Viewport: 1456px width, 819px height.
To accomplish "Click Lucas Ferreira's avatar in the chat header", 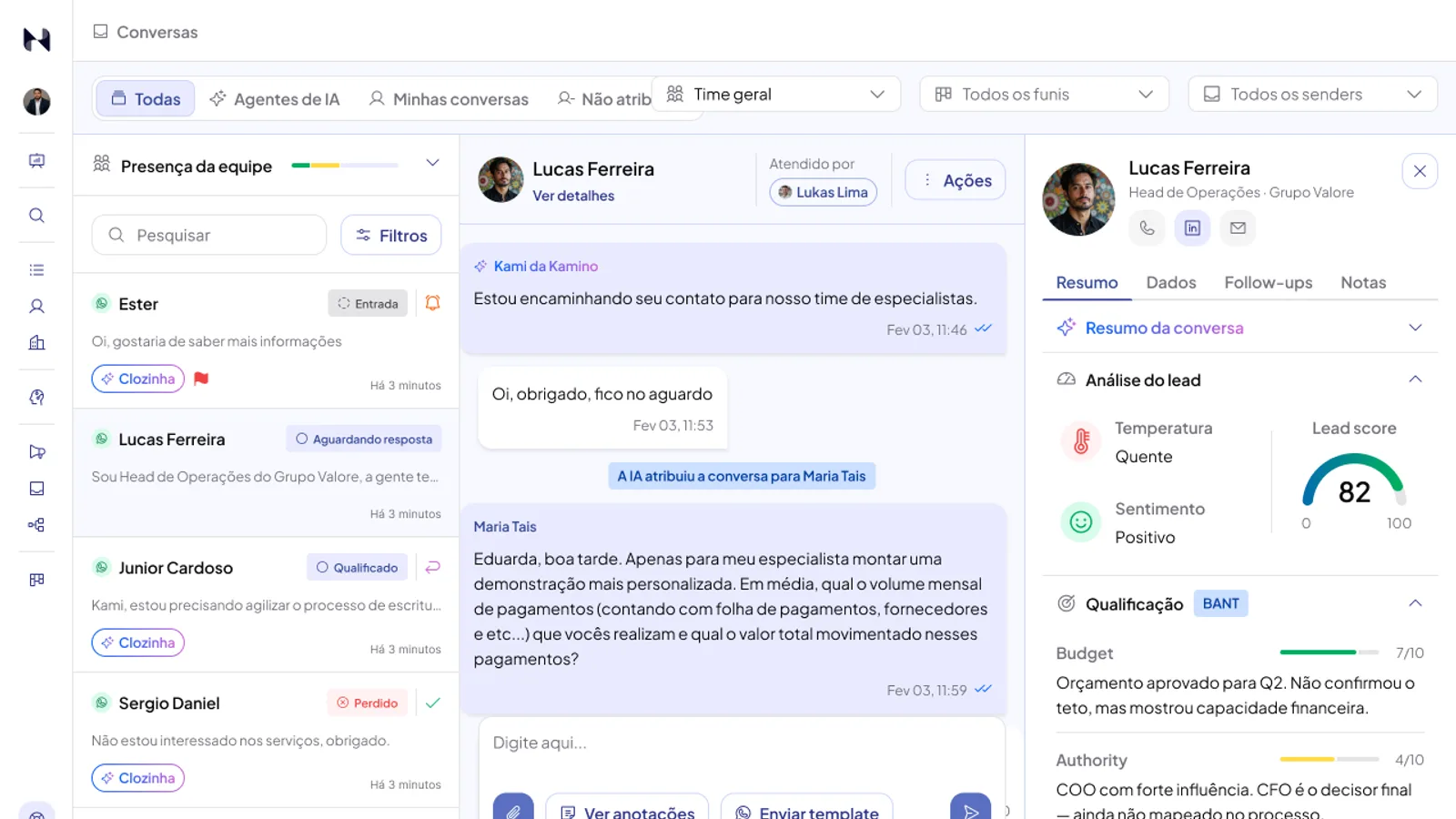I will tap(501, 179).
